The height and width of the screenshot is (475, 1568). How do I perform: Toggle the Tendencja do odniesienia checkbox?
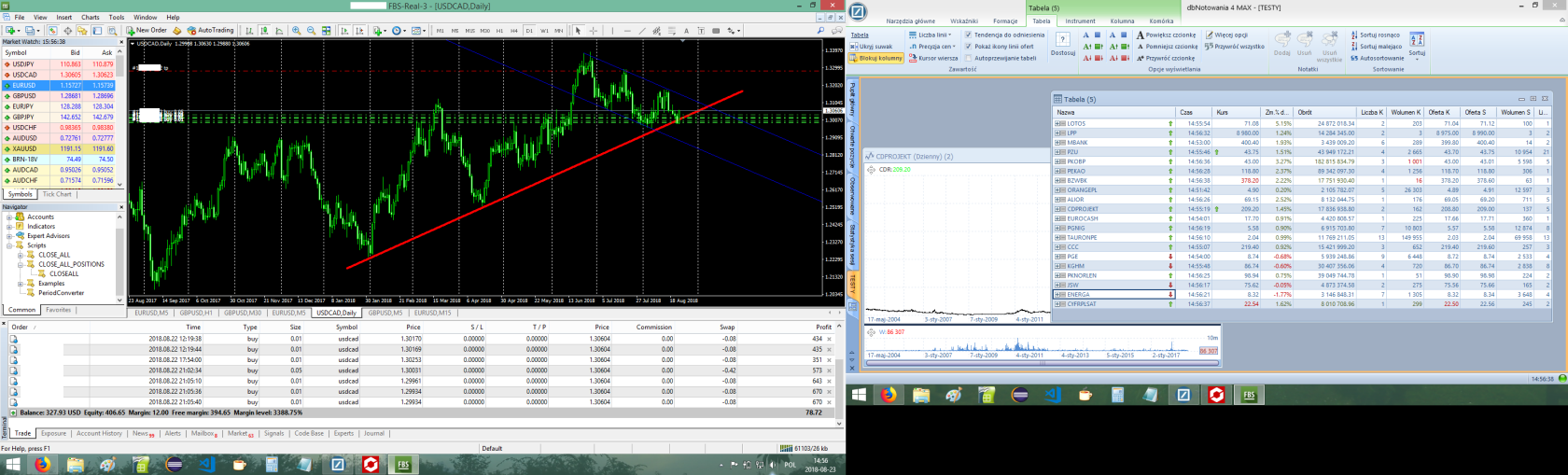[968, 35]
